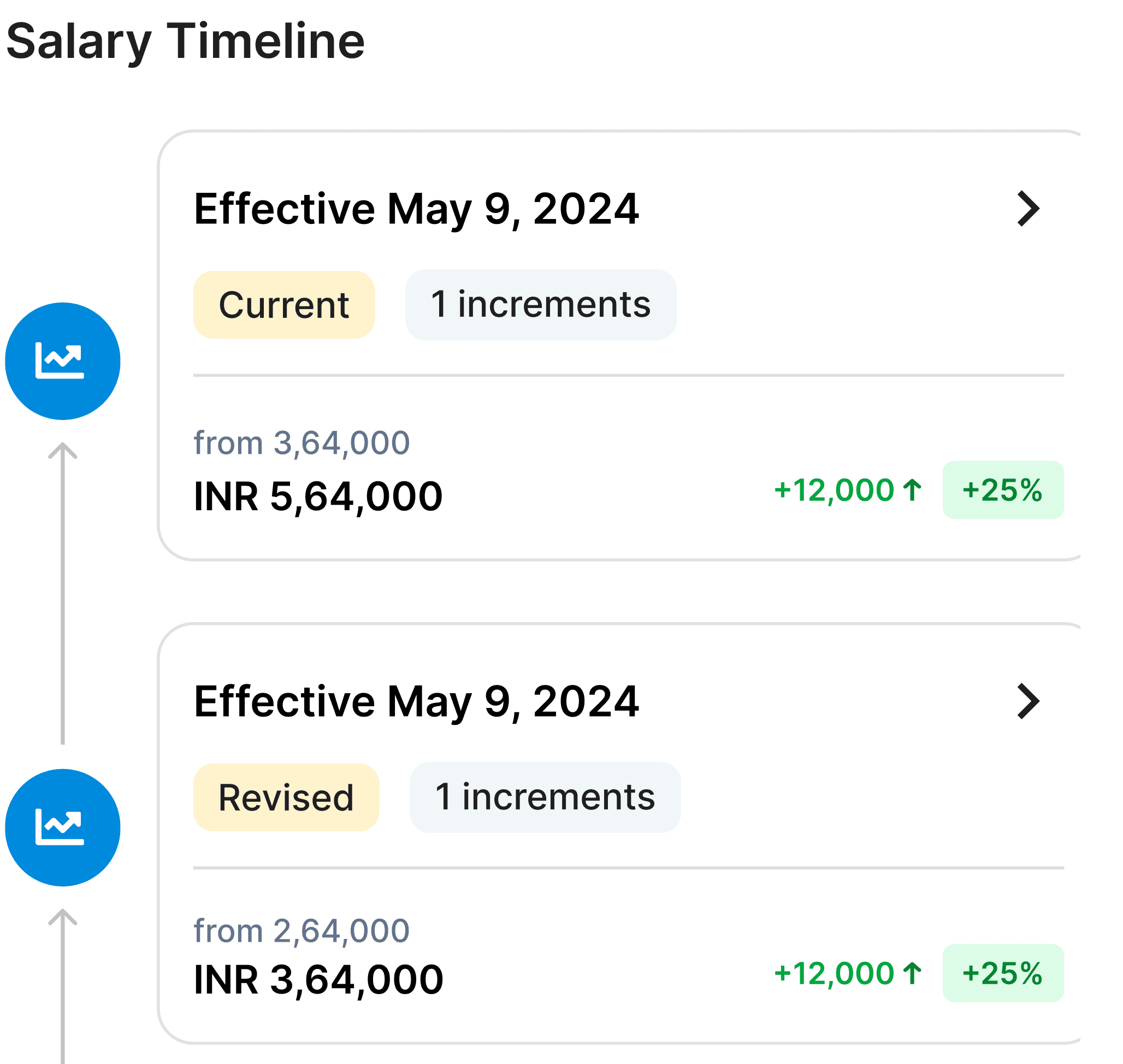Click the green up arrow next to +12,000 on top card
This screenshot has height=1064, width=1123.
pyautogui.click(x=913, y=489)
